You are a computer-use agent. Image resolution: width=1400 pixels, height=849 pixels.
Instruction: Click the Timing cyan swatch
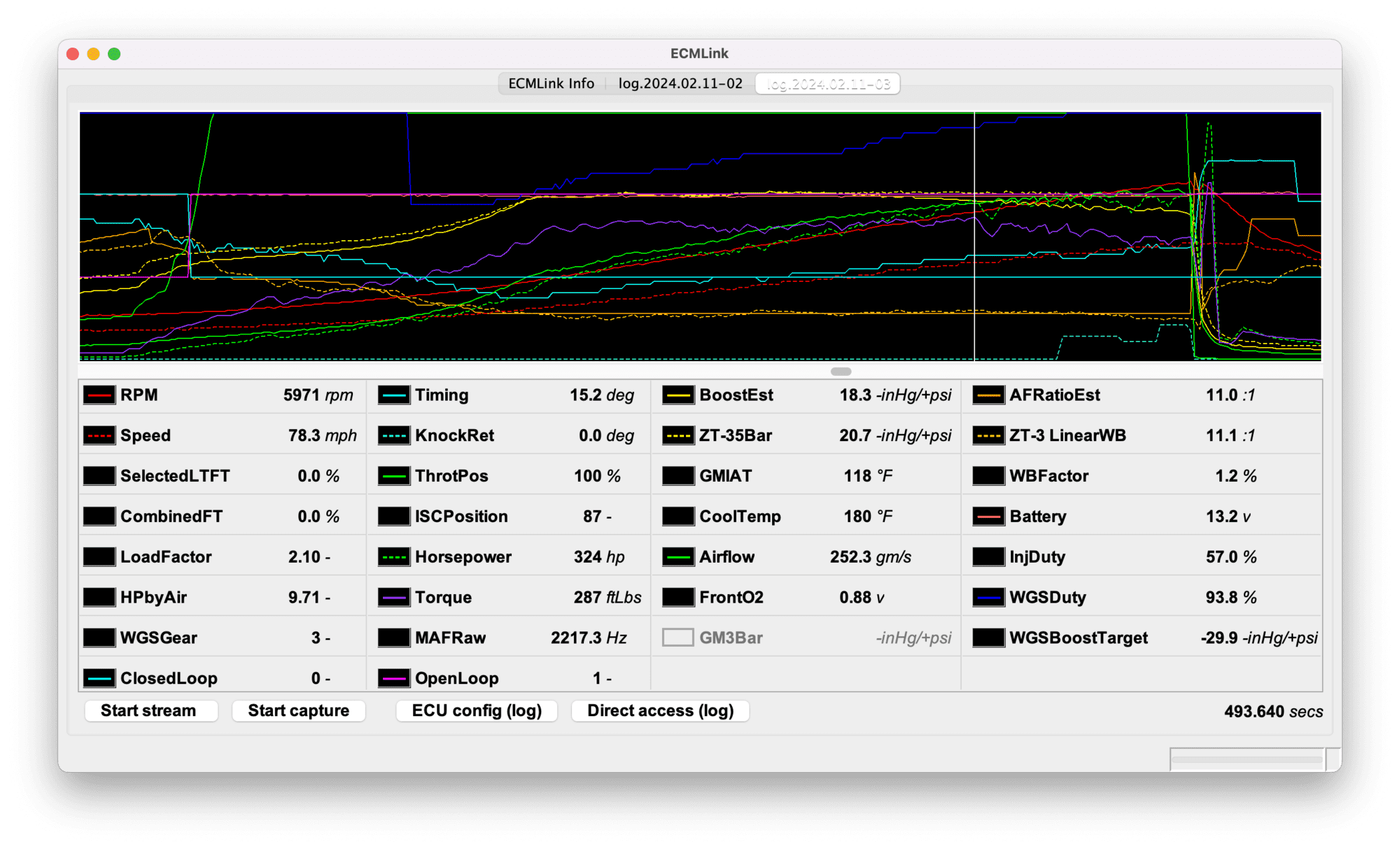[394, 395]
